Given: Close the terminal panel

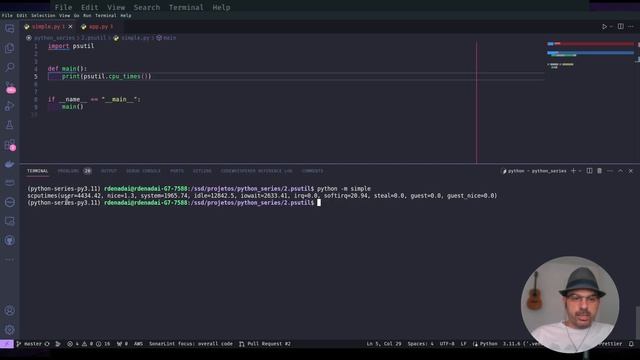Looking at the screenshot, I should [x=631, y=171].
